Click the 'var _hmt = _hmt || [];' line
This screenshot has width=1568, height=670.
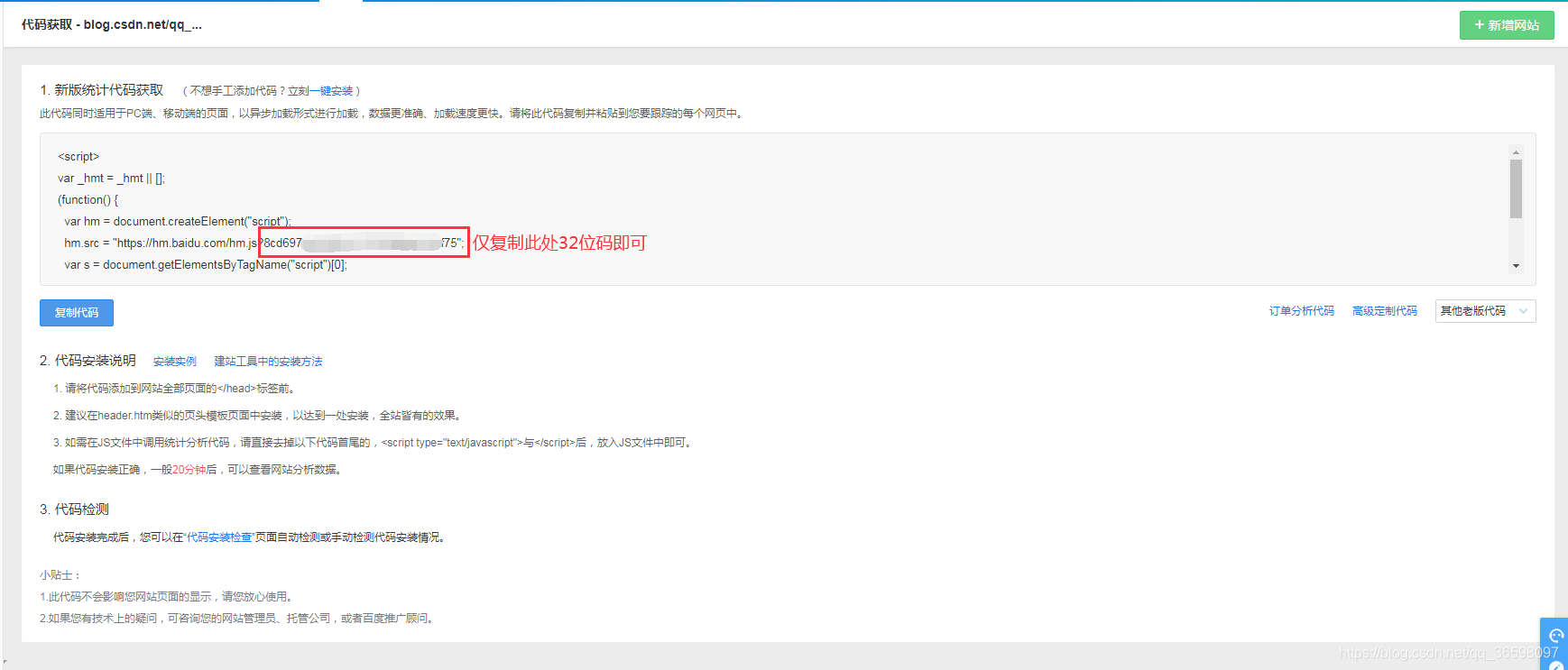coord(112,178)
